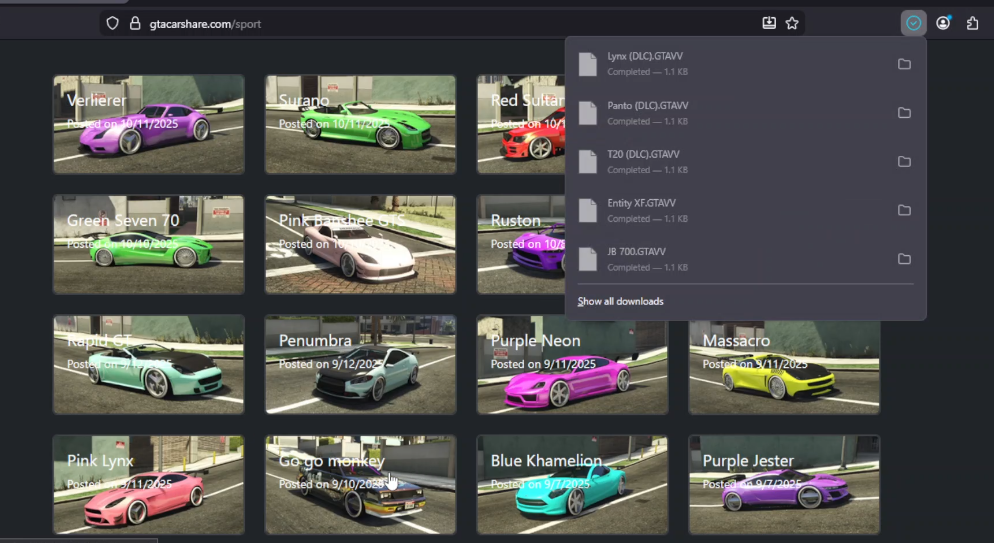Toggle the downloads panel toolbar button
The image size is (994, 543).
pos(913,23)
